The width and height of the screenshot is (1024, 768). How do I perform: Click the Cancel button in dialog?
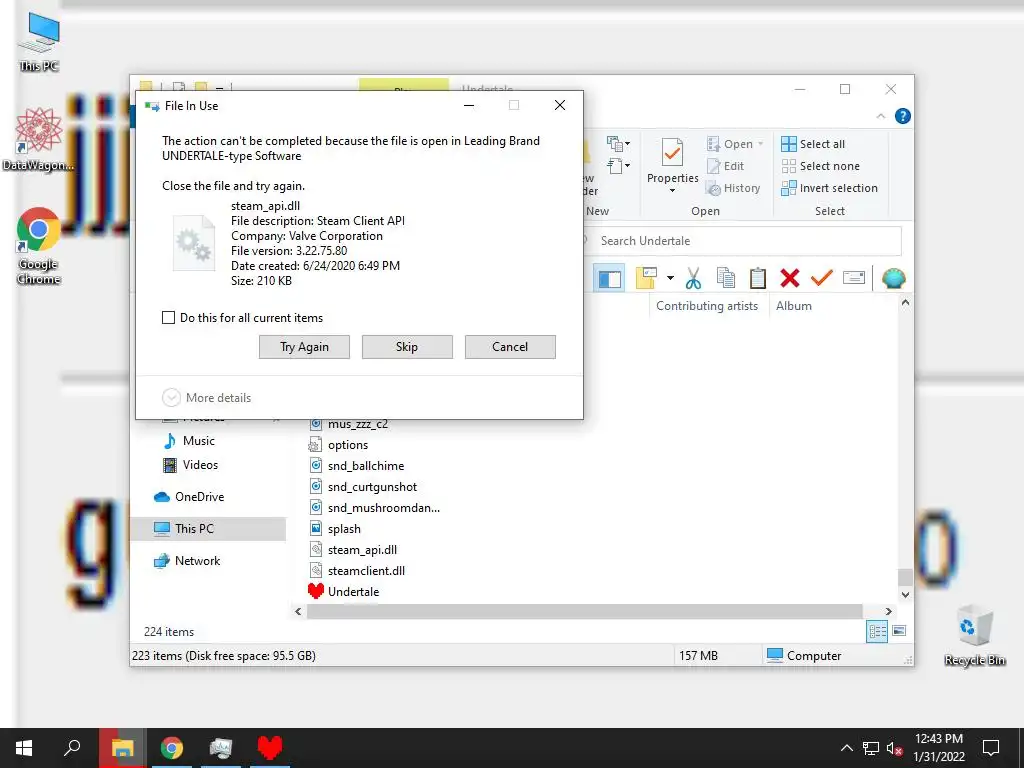click(510, 347)
